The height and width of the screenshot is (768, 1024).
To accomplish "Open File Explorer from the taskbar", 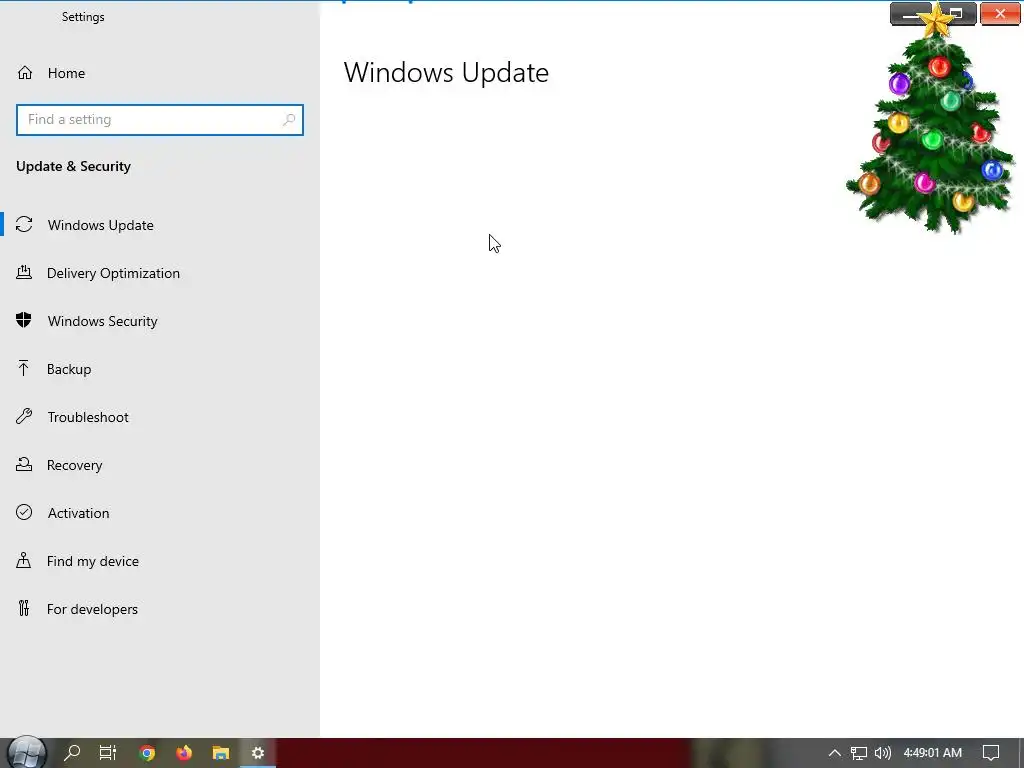I will [x=221, y=754].
